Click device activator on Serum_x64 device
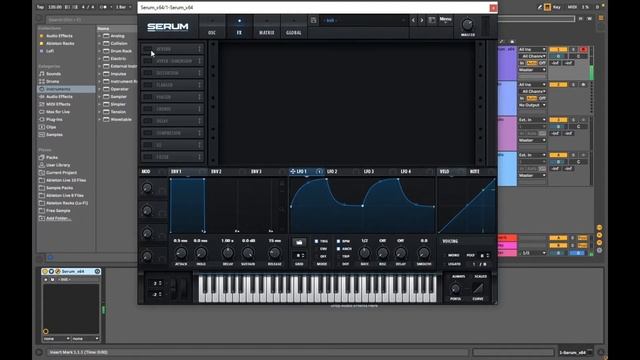Image resolution: width=640 pixels, height=360 pixels. [x=45, y=271]
